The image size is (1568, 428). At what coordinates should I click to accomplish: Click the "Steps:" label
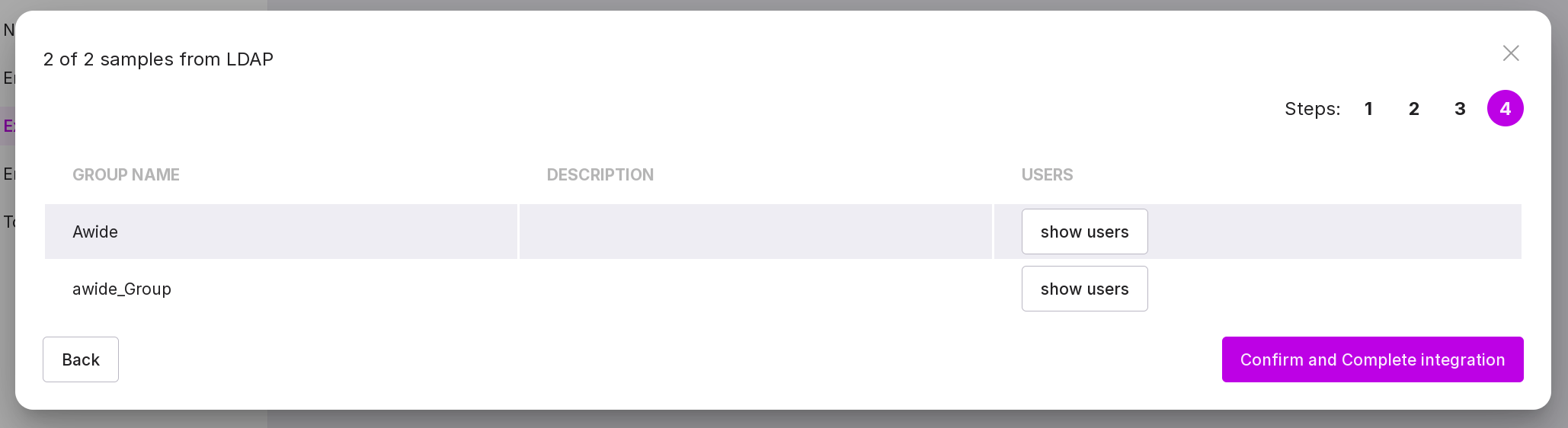pos(1312,109)
